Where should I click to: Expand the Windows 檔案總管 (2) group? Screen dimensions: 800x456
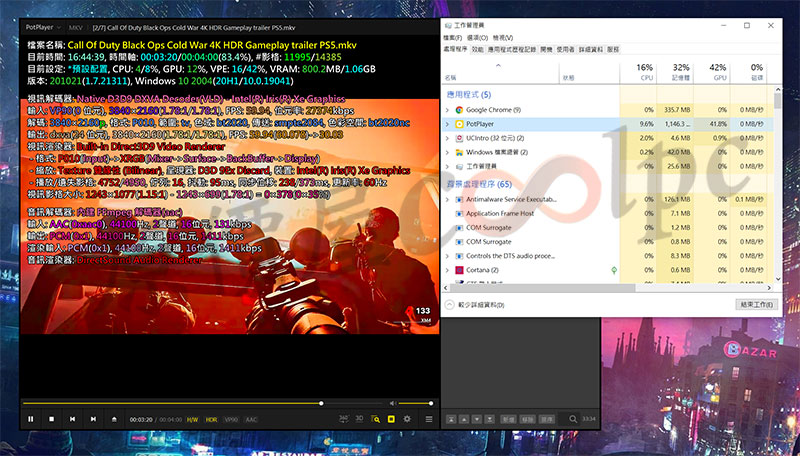tap(447, 152)
